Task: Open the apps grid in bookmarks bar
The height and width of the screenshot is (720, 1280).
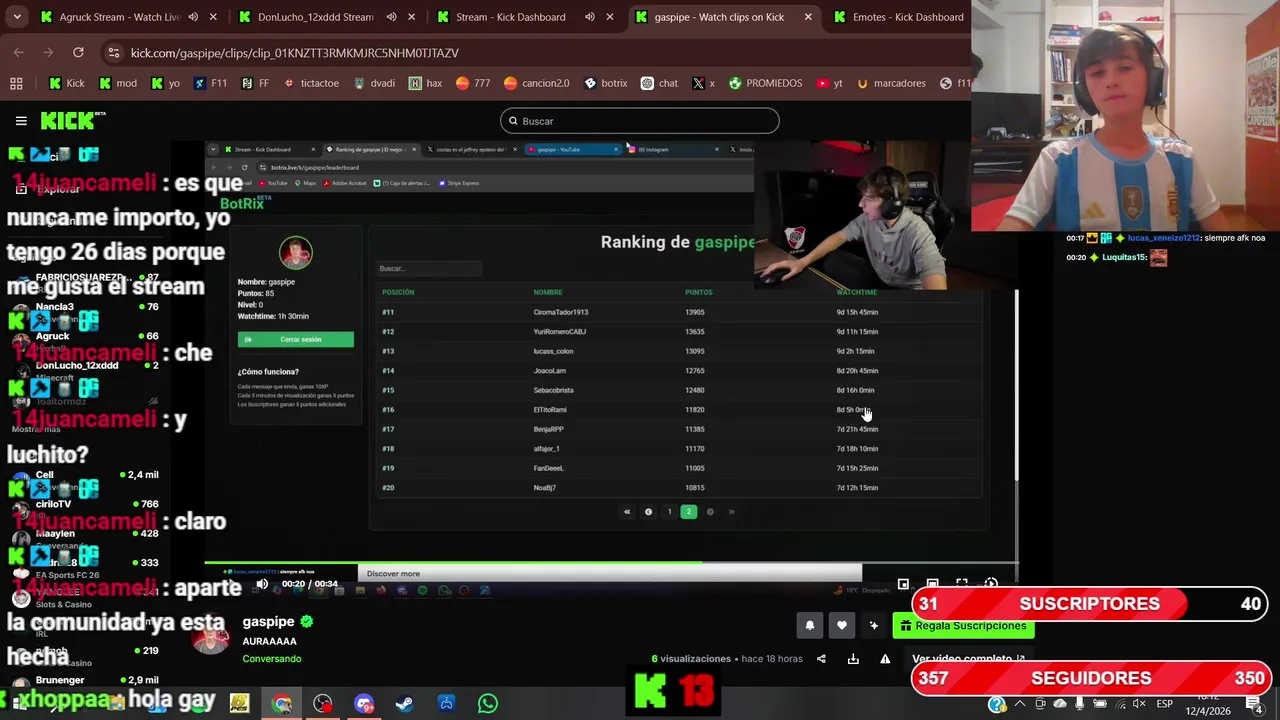Action: point(16,83)
